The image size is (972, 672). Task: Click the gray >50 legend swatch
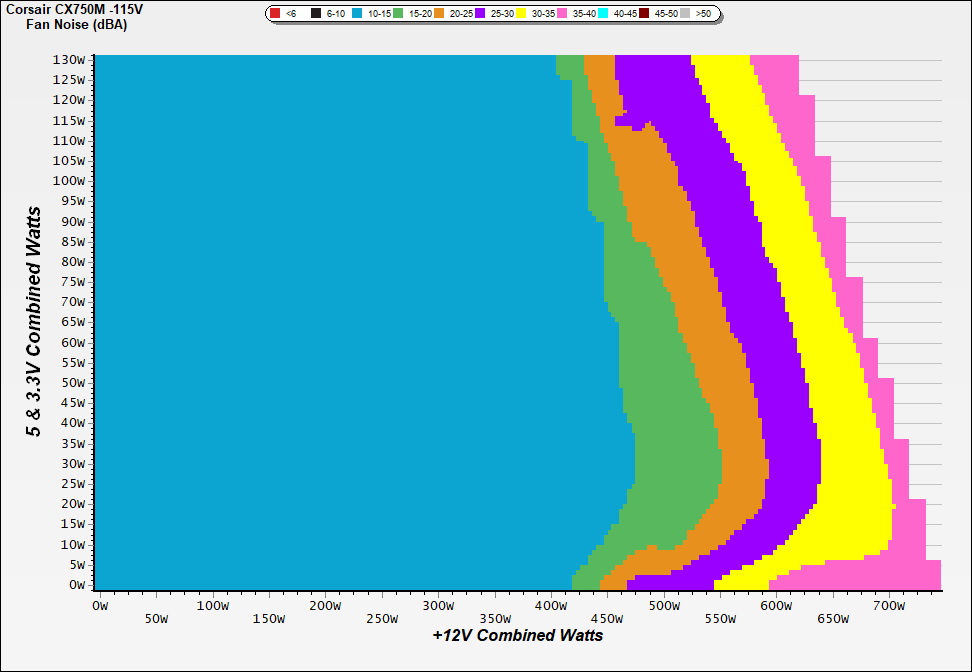click(x=685, y=14)
